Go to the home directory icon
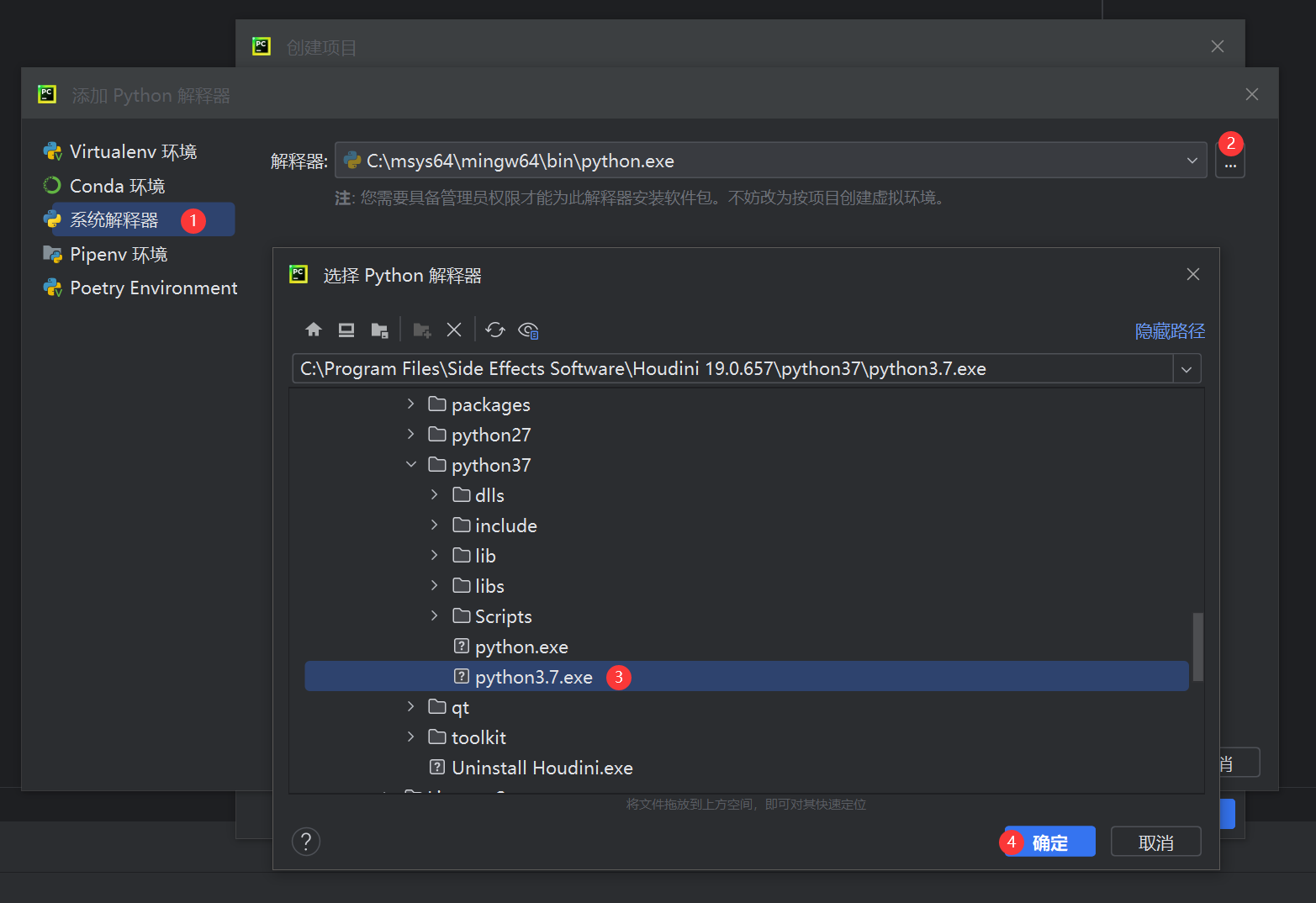 (314, 330)
